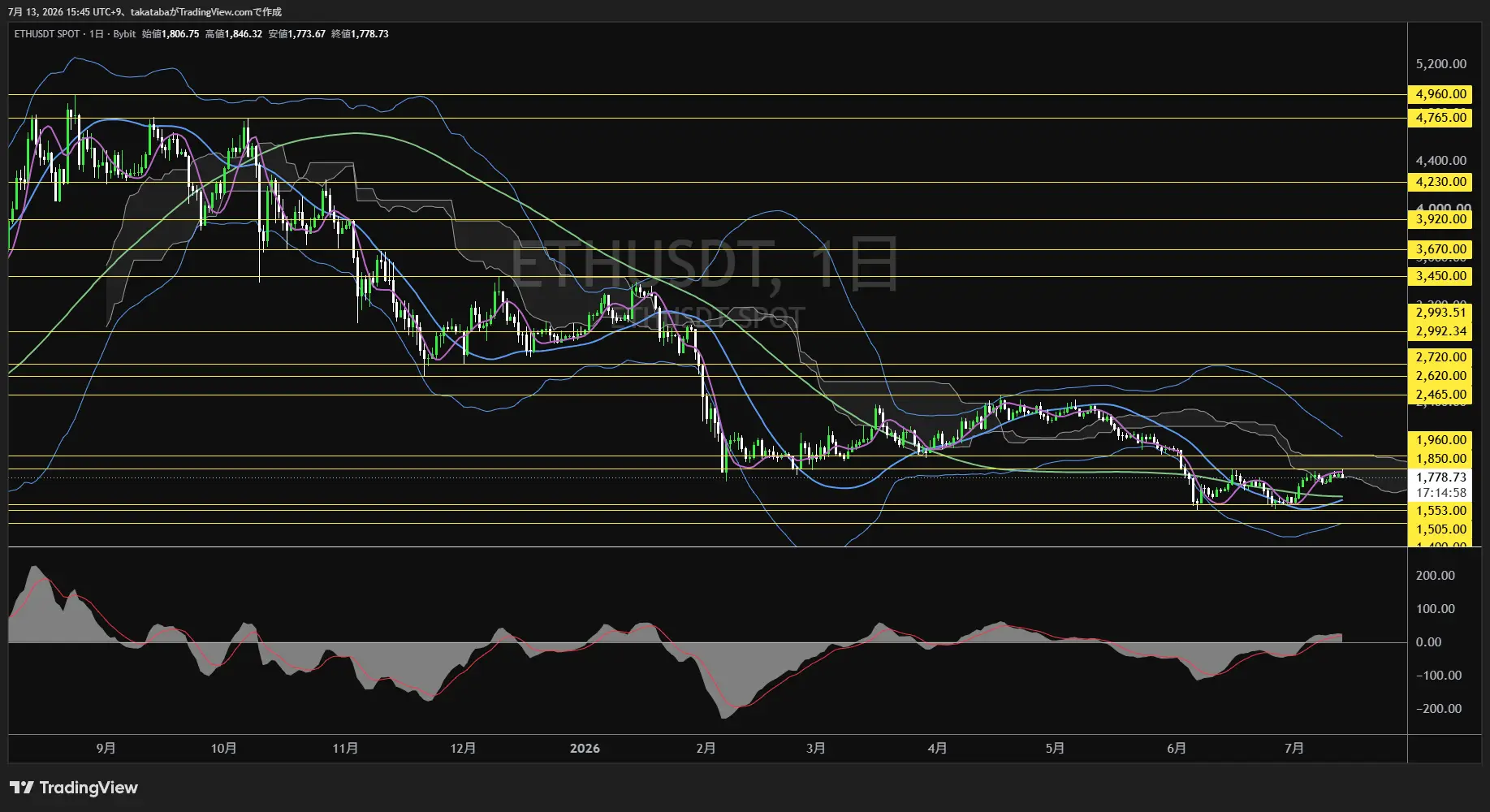The height and width of the screenshot is (812, 1490).
Task: Click the 2月 time axis label
Action: tap(706, 748)
